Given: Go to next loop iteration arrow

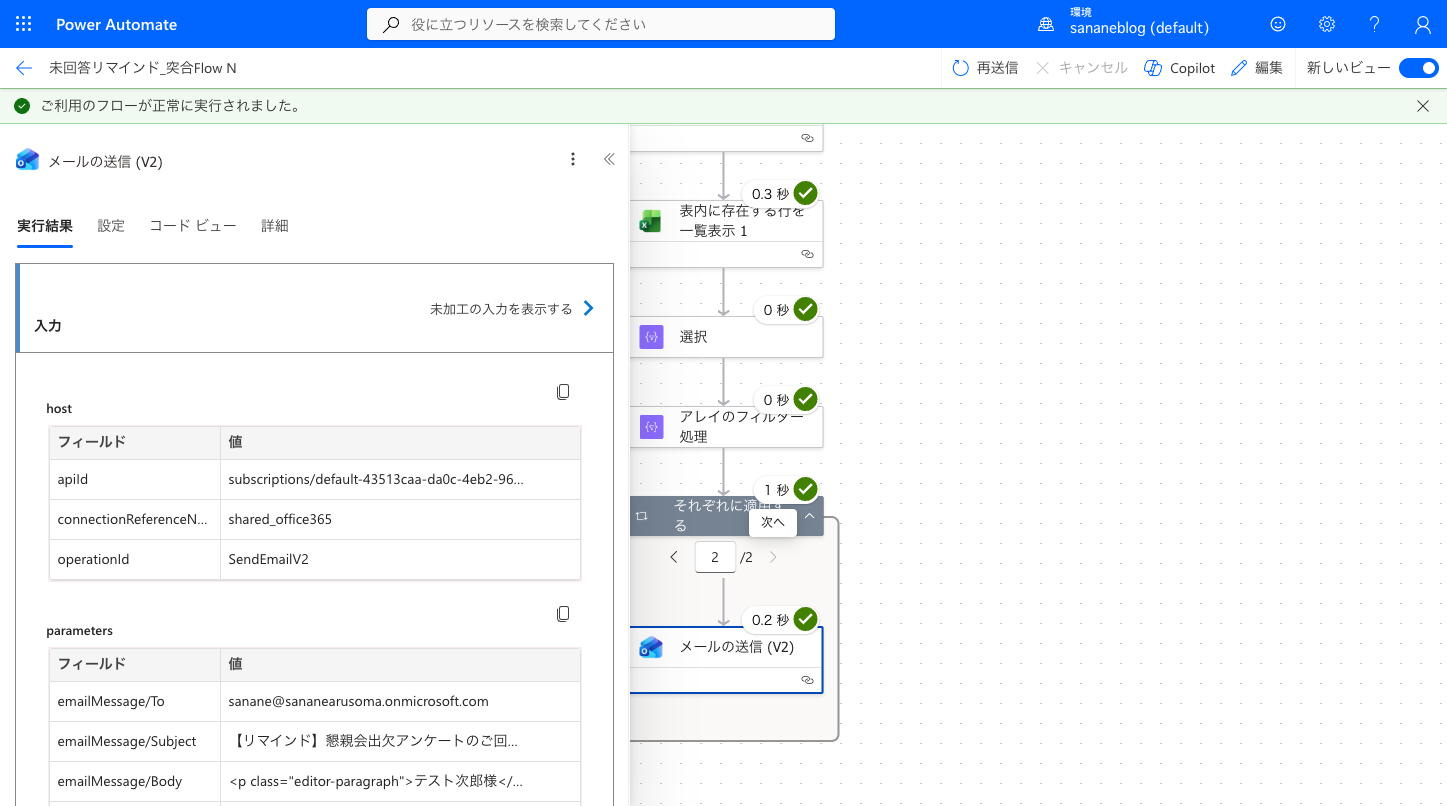Looking at the screenshot, I should click(x=773, y=557).
